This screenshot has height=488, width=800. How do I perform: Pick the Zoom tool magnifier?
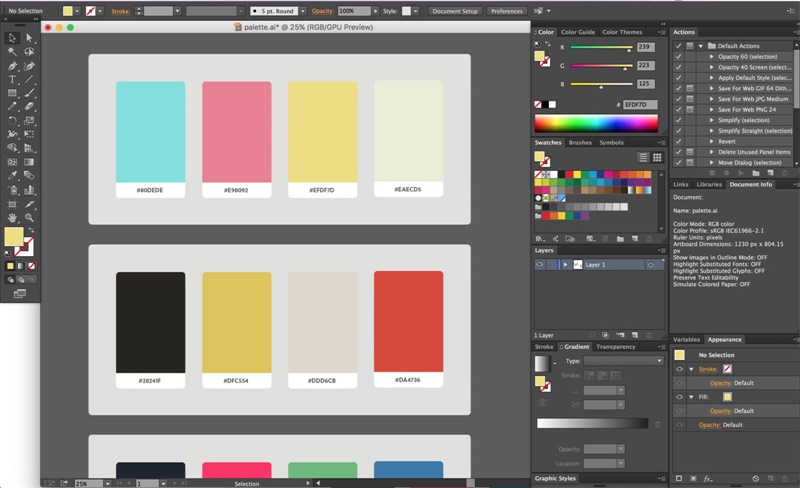(x=29, y=217)
